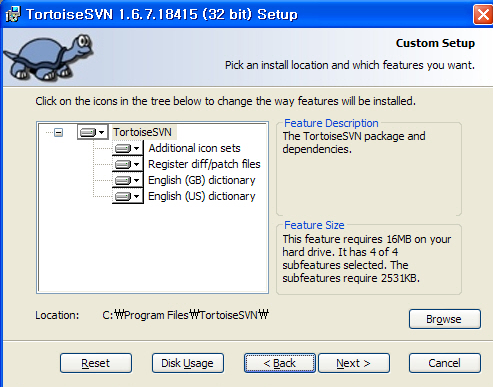Open Disk Usage dialog
Viewport: 493px width, 387px height.
click(188, 363)
